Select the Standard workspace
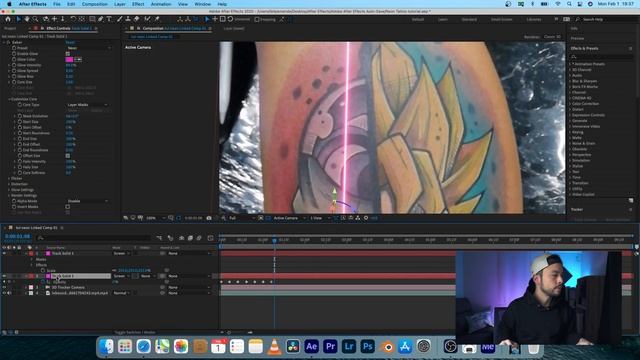The width and height of the screenshot is (640, 360). [x=469, y=20]
